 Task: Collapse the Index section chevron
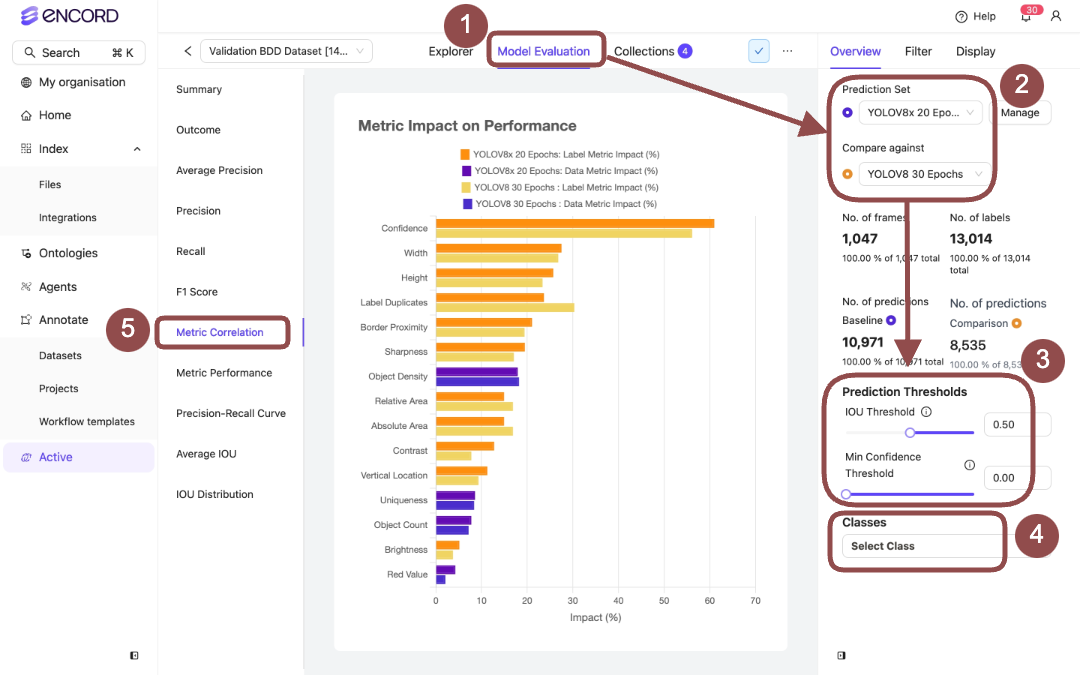point(137,149)
